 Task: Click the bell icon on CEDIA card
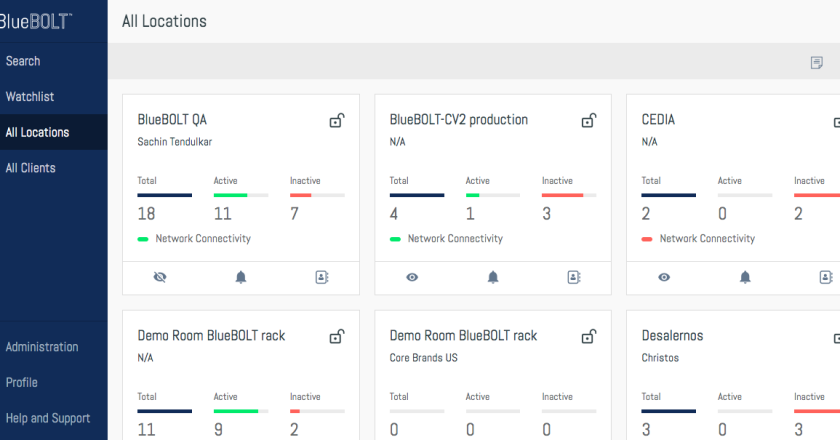coord(745,277)
